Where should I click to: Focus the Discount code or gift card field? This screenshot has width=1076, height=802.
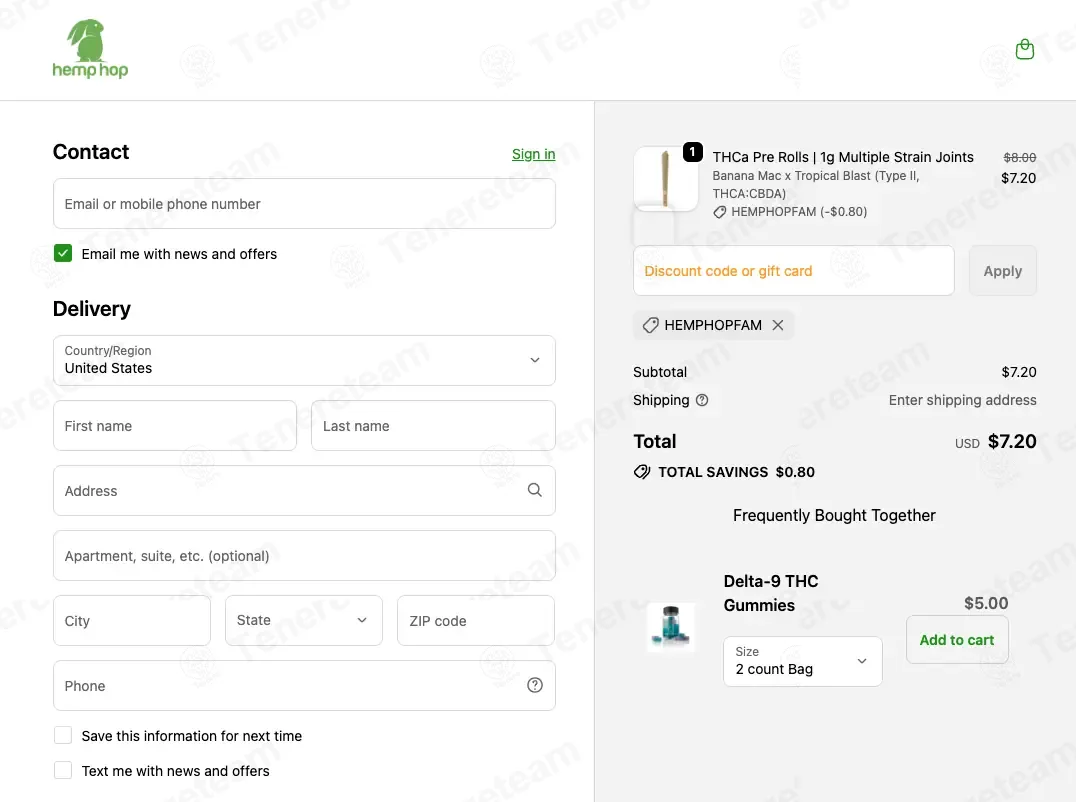tap(793, 271)
